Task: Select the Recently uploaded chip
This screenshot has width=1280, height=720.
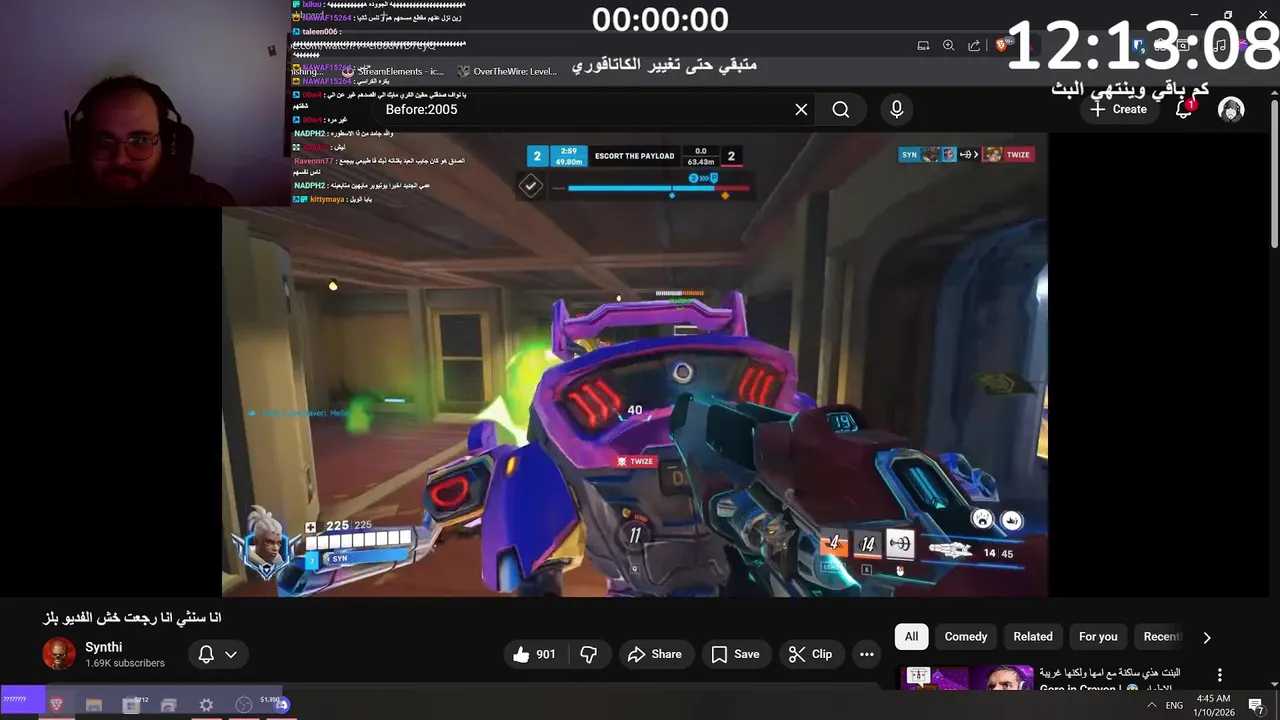Action: pyautogui.click(x=1161, y=637)
